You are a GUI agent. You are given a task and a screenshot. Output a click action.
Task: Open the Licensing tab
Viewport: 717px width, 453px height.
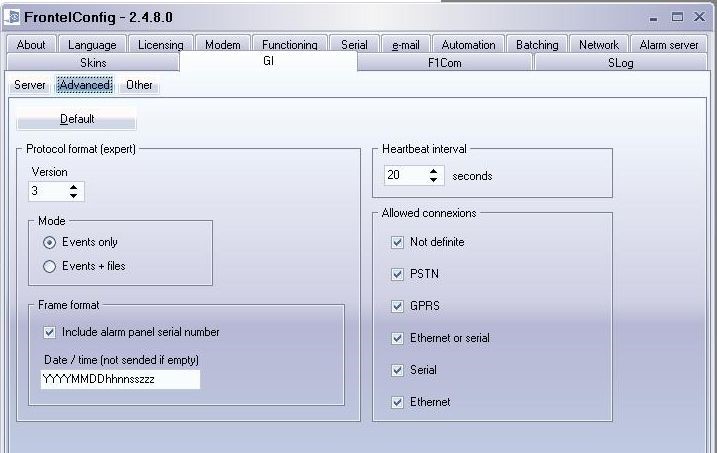pos(161,45)
